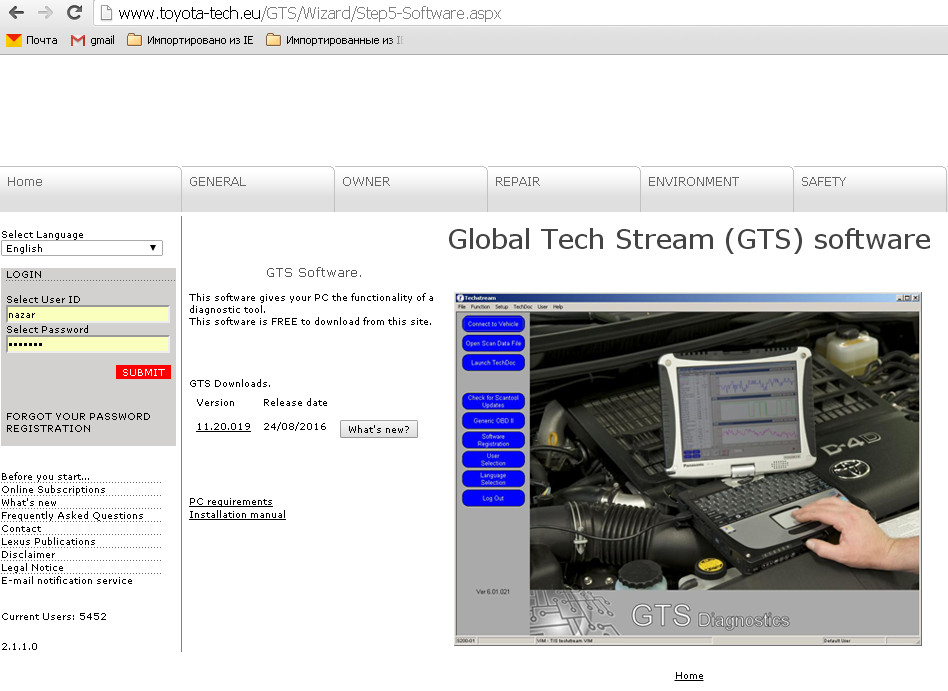Click the browser back arrow icon
Screen dimensions: 948x691
click(16, 13)
